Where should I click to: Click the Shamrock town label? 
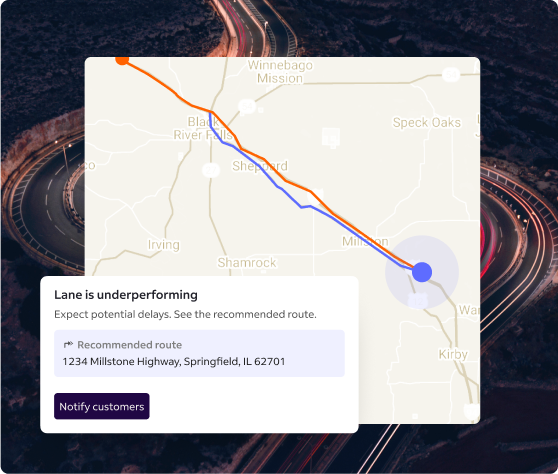pyautogui.click(x=247, y=263)
